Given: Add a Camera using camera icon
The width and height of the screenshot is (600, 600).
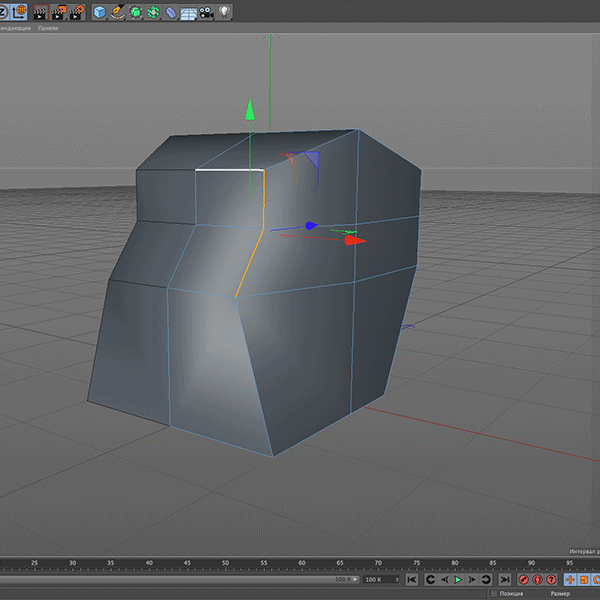Looking at the screenshot, I should (205, 12).
